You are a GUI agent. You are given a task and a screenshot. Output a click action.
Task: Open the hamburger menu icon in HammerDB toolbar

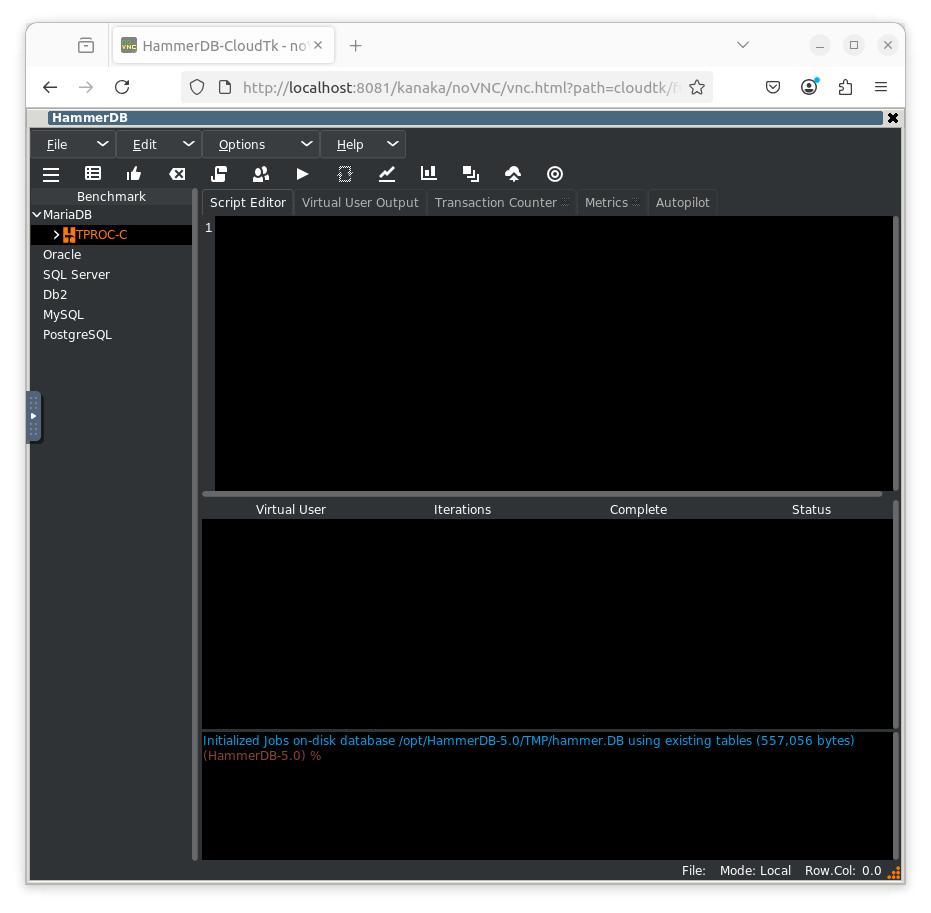pyautogui.click(x=51, y=175)
